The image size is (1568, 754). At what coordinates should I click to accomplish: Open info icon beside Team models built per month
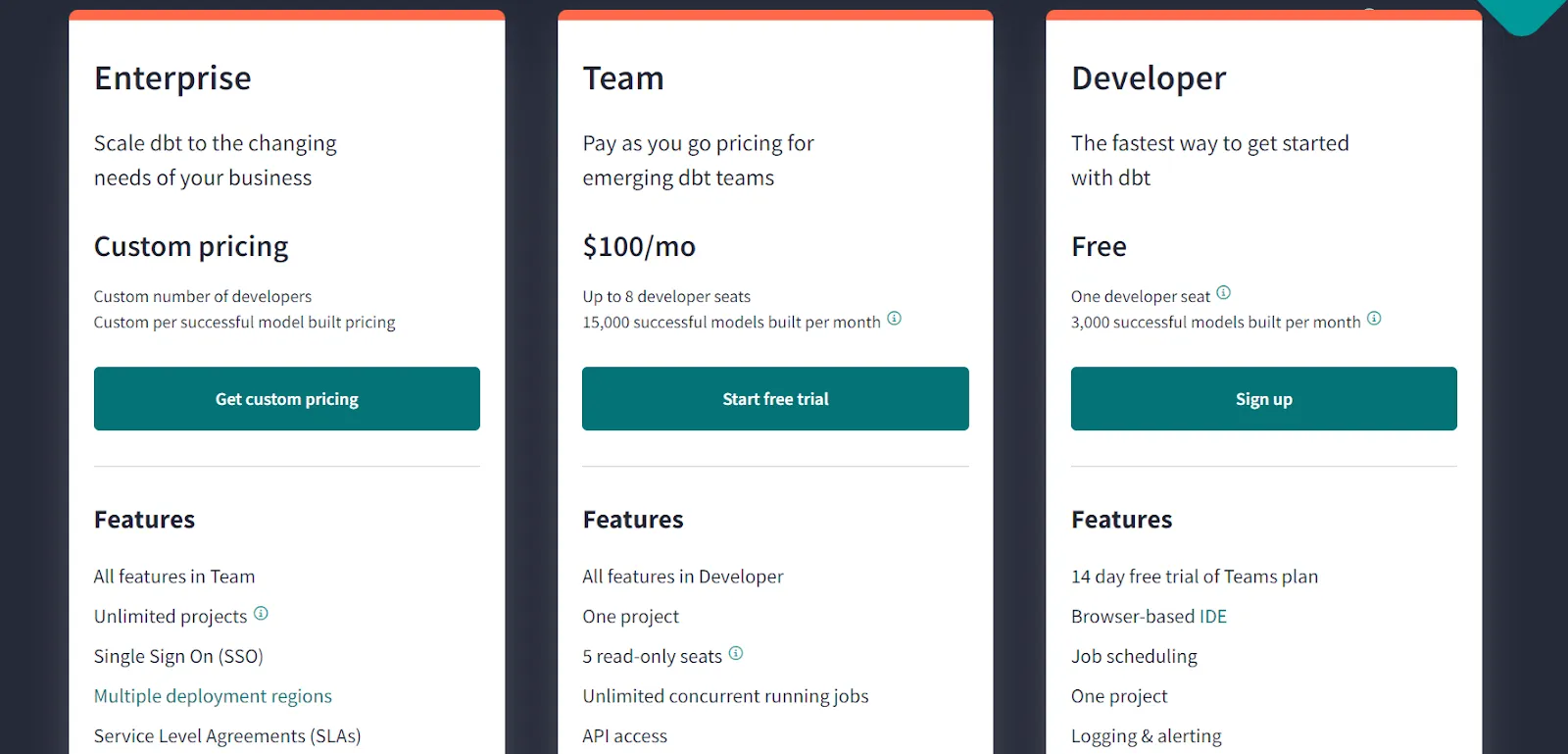tap(894, 319)
